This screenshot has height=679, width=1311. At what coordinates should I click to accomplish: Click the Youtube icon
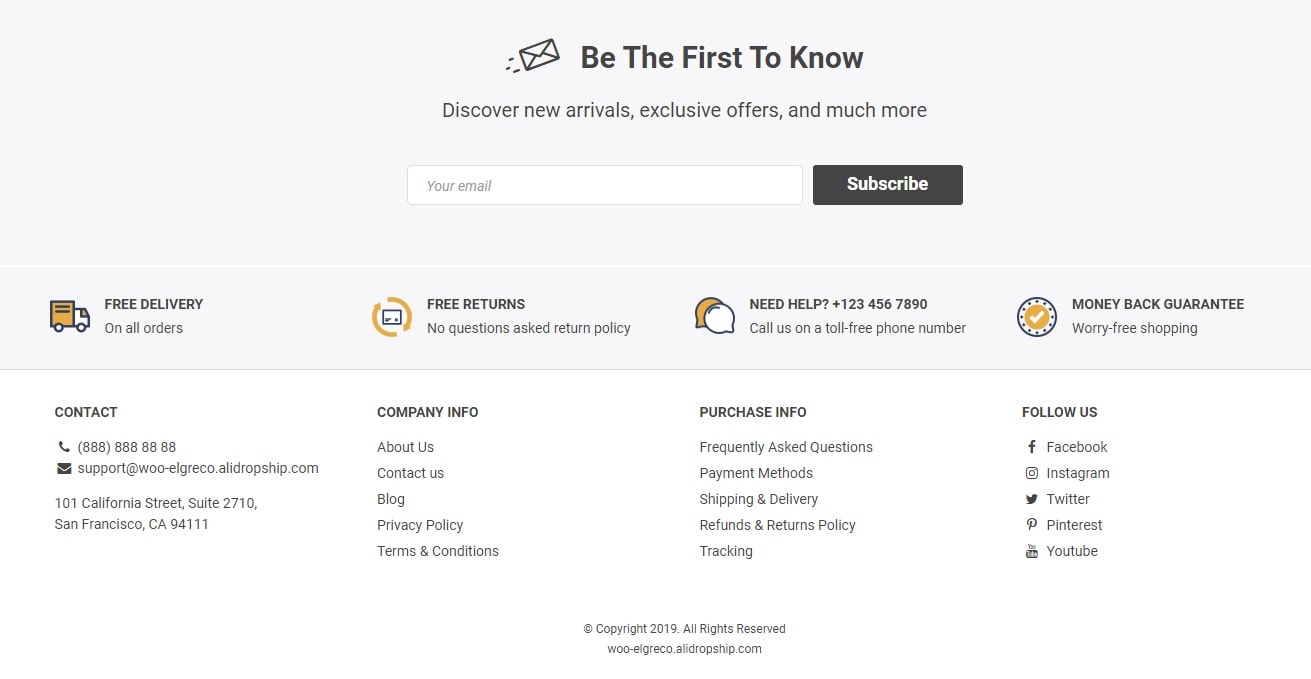click(1032, 551)
